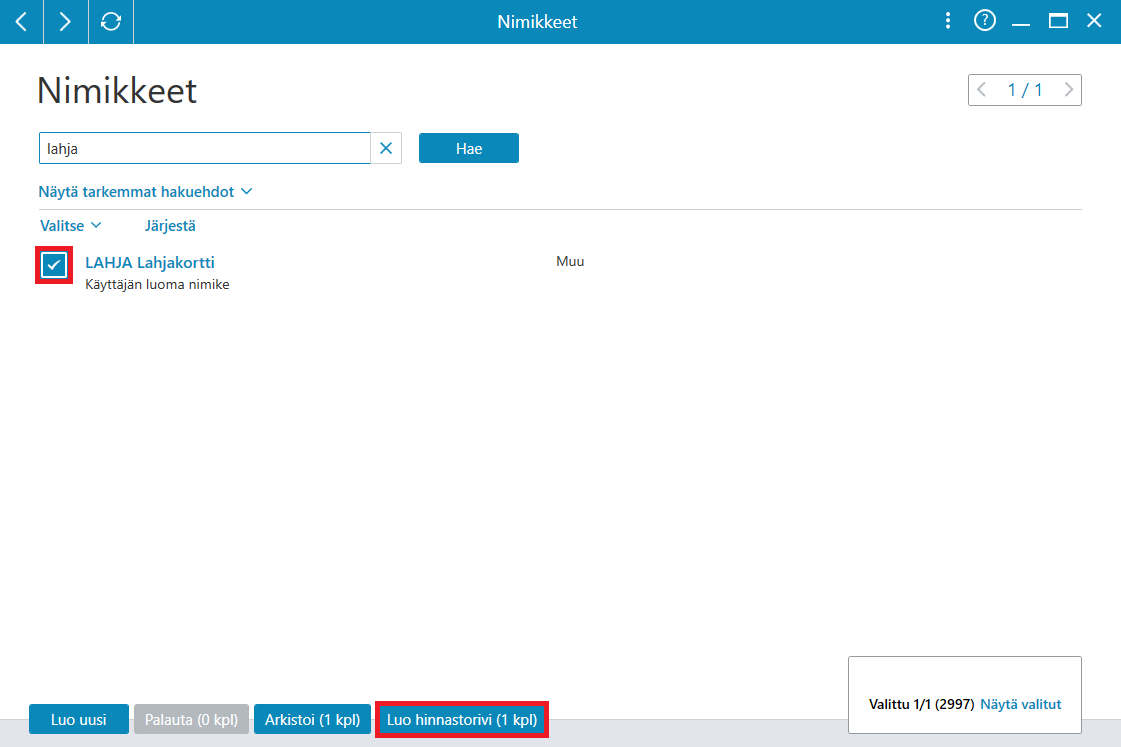The height and width of the screenshot is (747, 1121).
Task: Expand Näytä tarkemmat hakuehdot
Action: coord(146,192)
